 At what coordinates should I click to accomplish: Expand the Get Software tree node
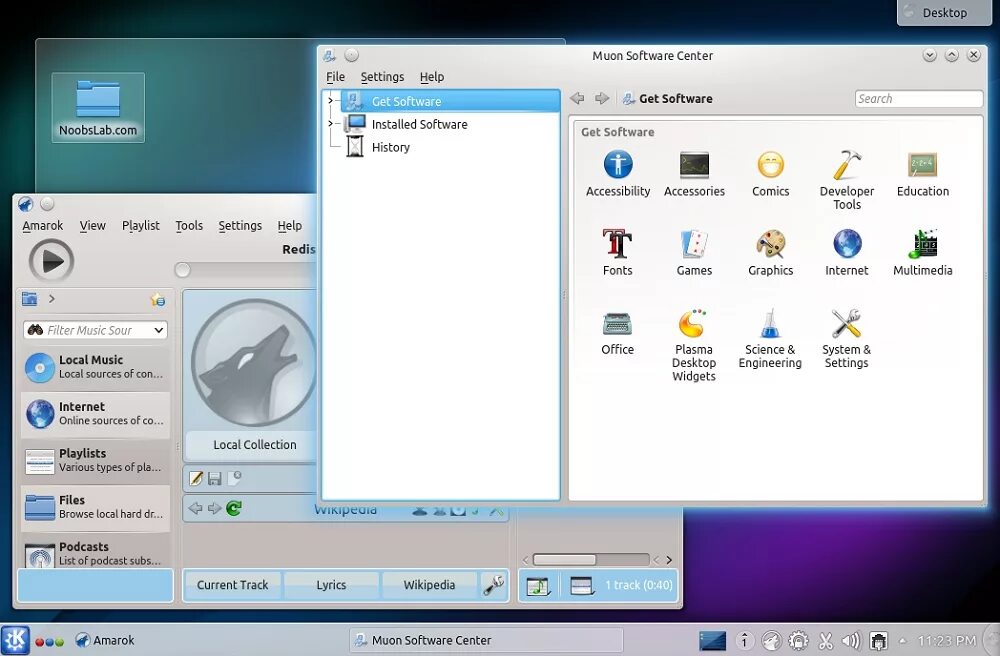tap(330, 101)
